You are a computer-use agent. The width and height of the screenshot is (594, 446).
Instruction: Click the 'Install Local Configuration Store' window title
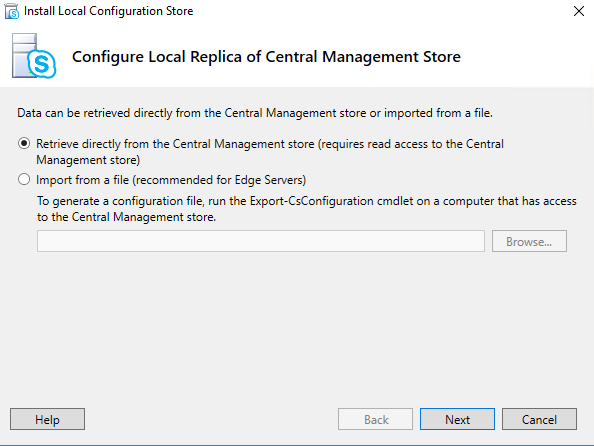(x=108, y=11)
